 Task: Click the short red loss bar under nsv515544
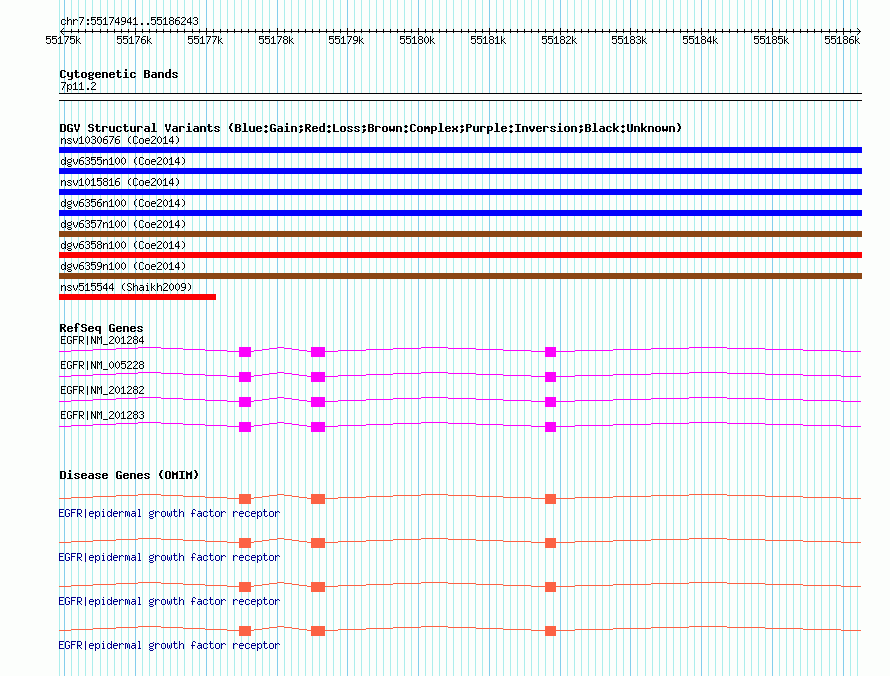click(x=137, y=297)
